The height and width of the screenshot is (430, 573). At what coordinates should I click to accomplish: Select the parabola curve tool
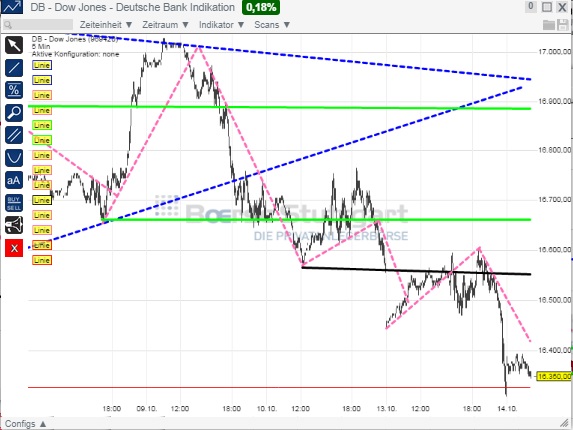(x=14, y=158)
